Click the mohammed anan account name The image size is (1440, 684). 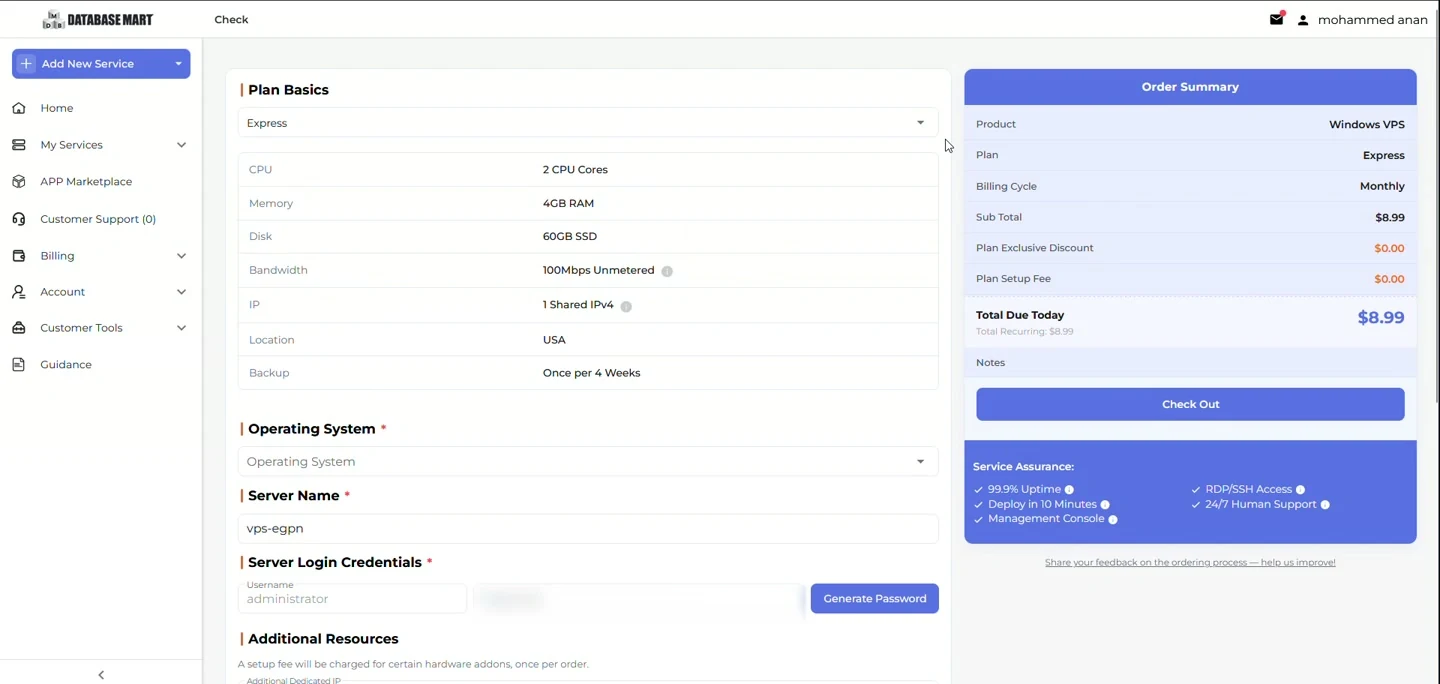click(1373, 20)
